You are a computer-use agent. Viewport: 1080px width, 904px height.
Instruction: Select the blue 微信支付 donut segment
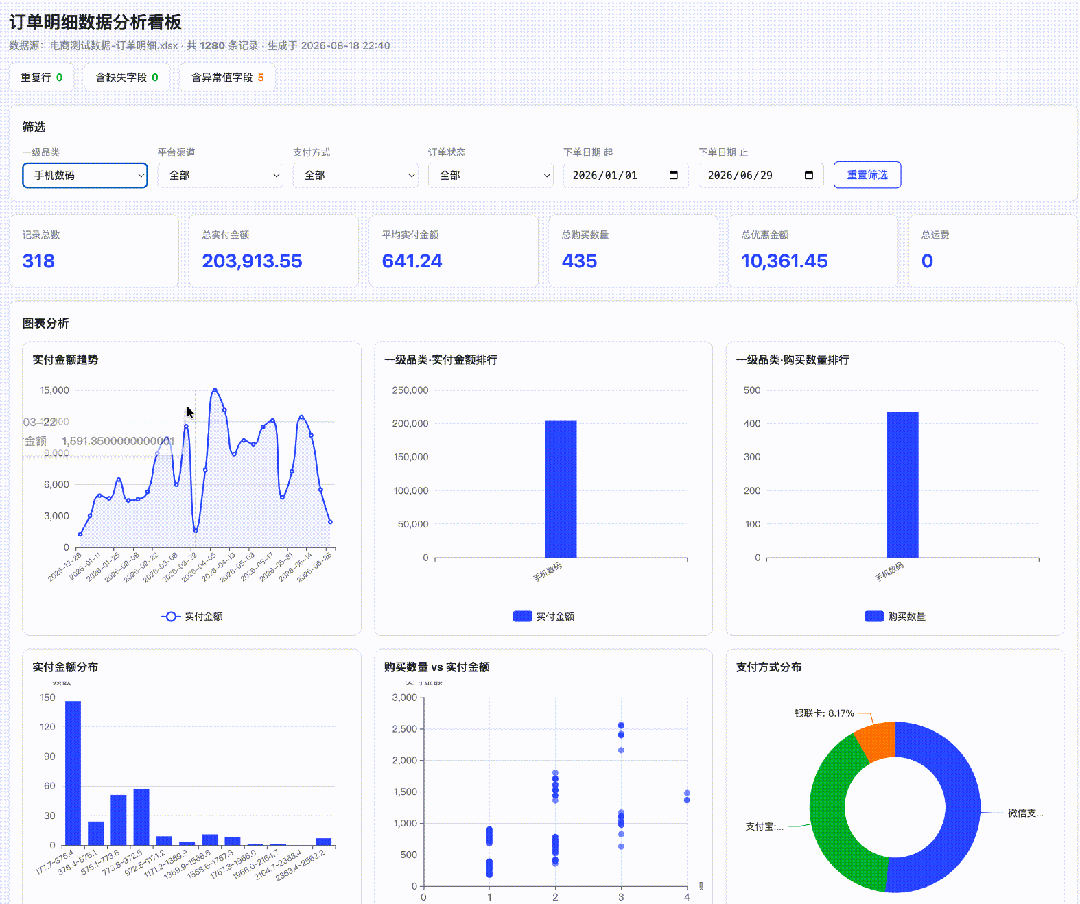click(963, 806)
